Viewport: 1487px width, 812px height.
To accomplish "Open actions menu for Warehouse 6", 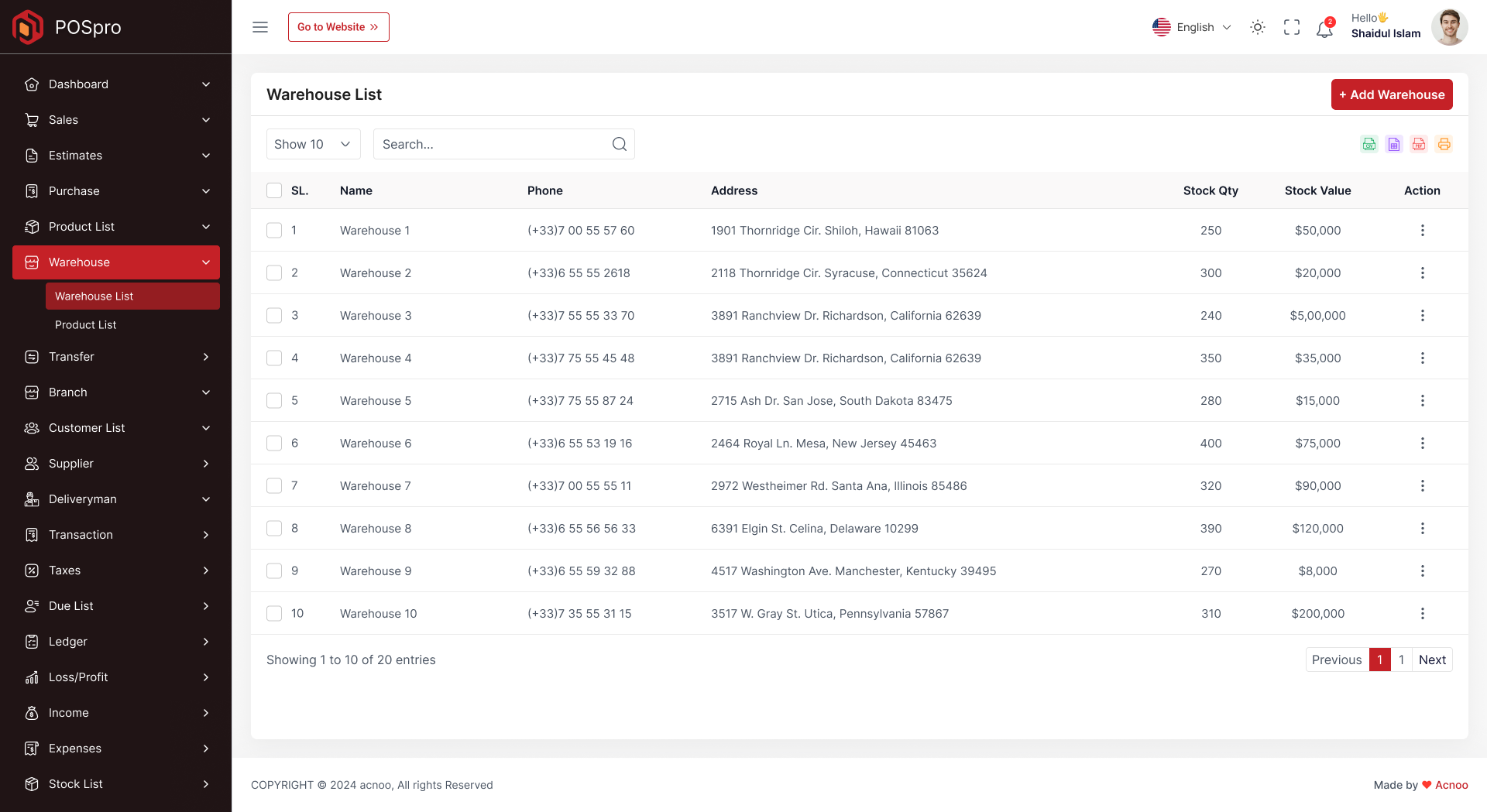I will pyautogui.click(x=1423, y=444).
